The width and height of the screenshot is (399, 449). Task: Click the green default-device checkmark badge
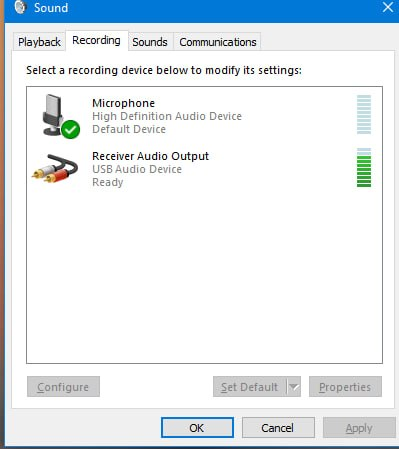click(70, 129)
